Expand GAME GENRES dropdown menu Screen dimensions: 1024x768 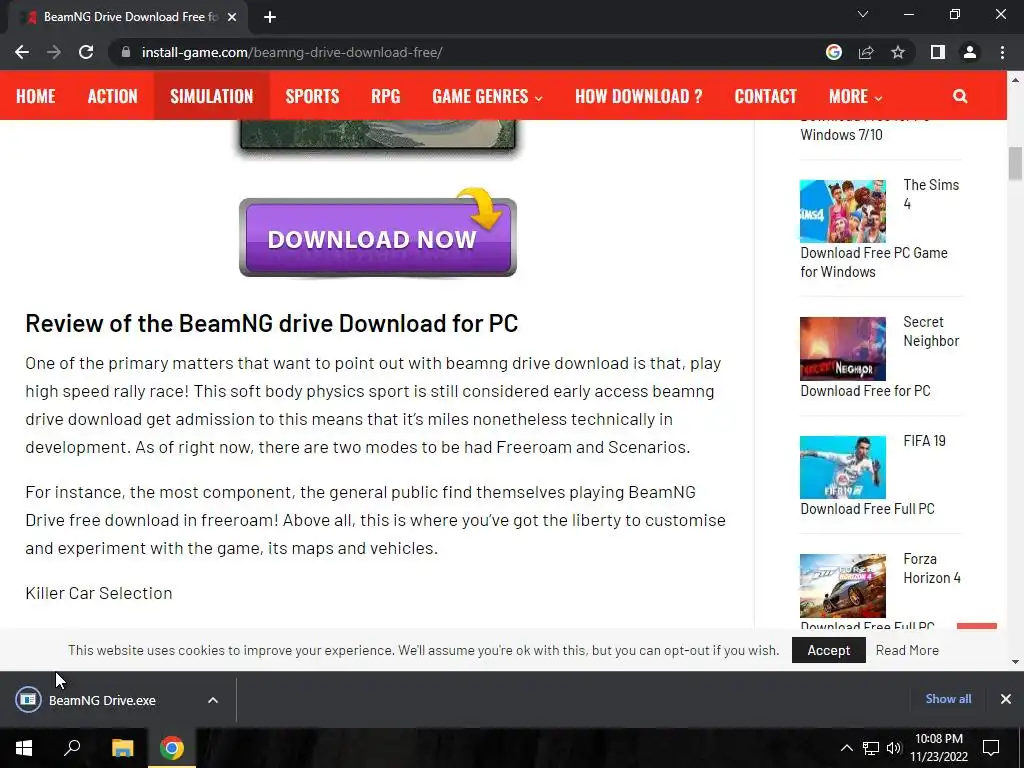(487, 96)
